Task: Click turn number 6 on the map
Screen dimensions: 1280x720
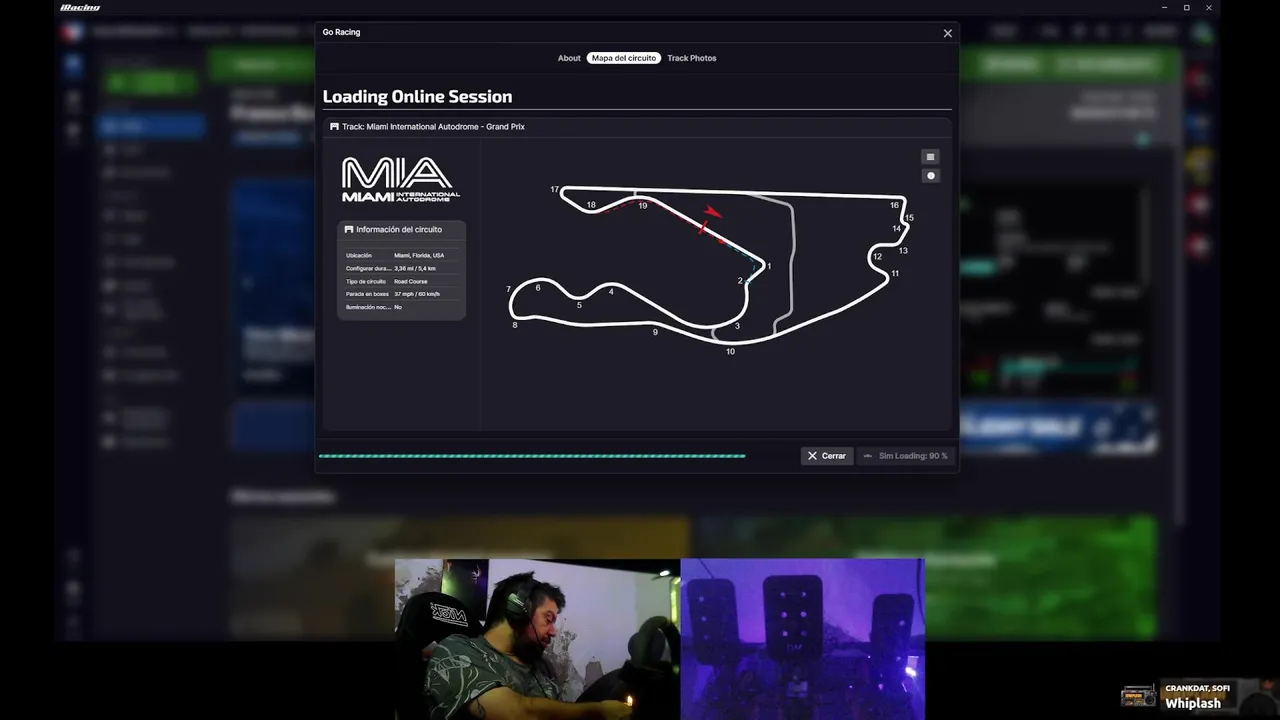Action: point(538,288)
